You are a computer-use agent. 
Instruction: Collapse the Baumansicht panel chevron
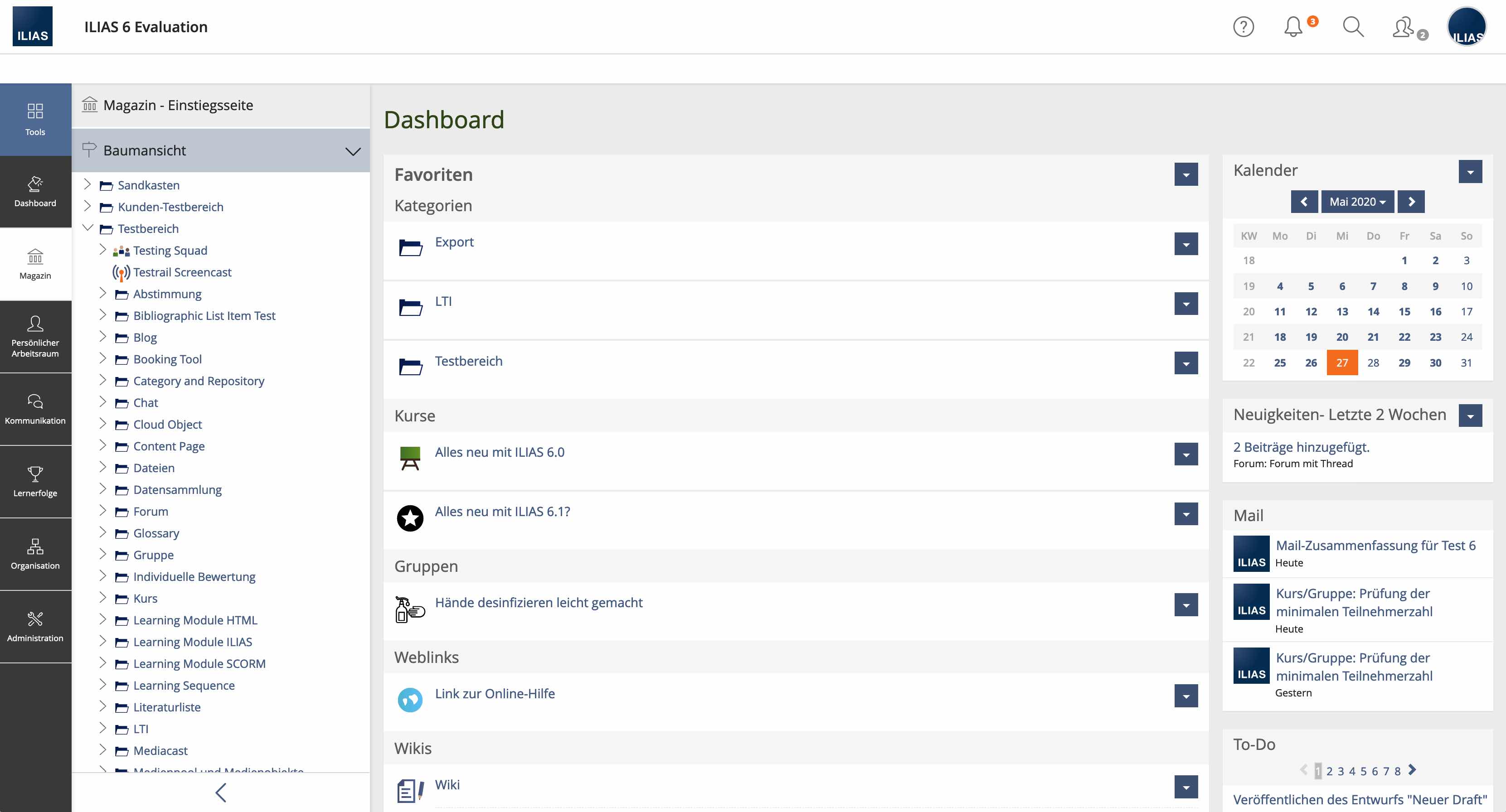pyautogui.click(x=353, y=151)
